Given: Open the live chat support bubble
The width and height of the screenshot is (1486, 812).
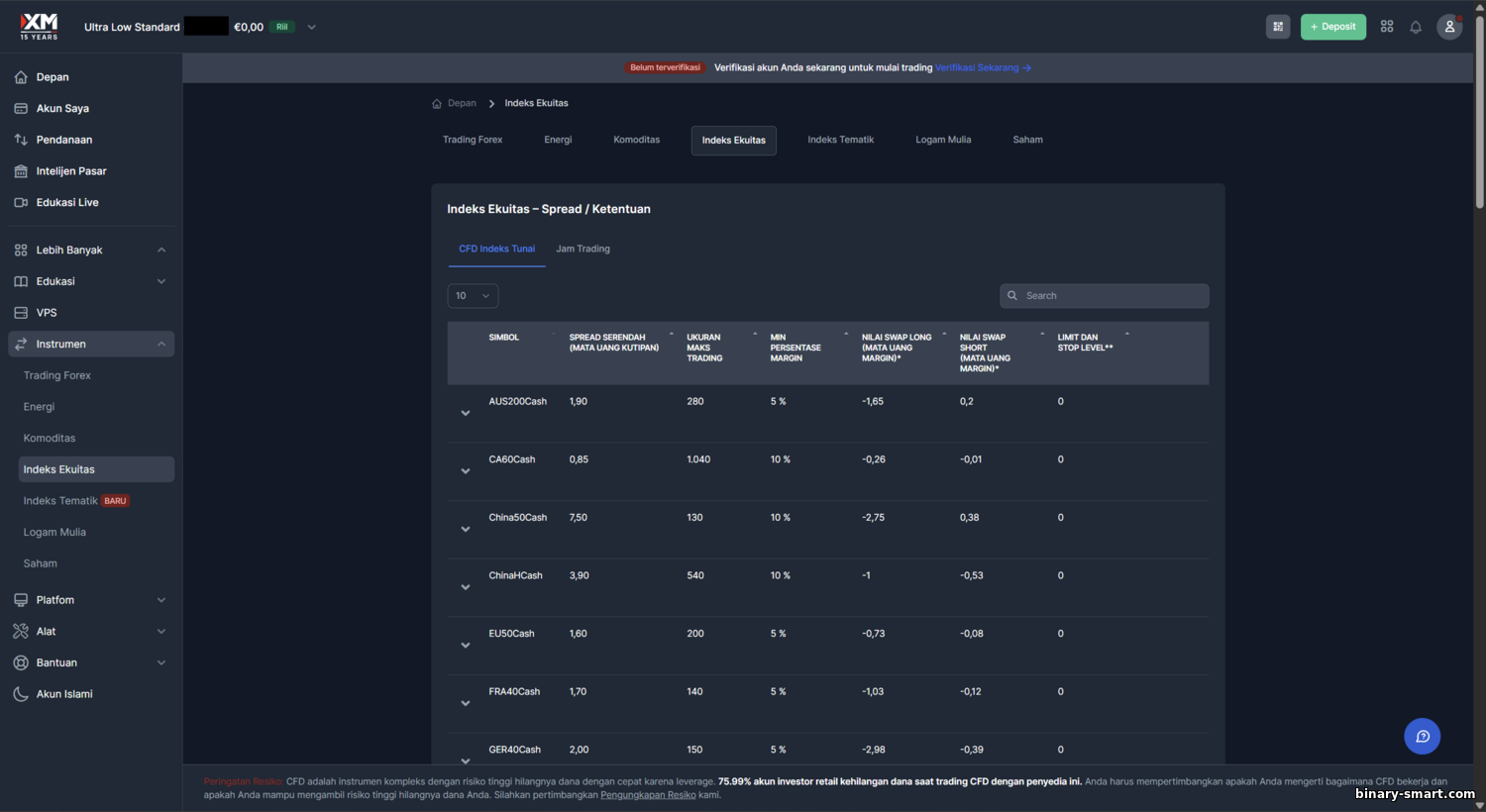Looking at the screenshot, I should [x=1422, y=736].
